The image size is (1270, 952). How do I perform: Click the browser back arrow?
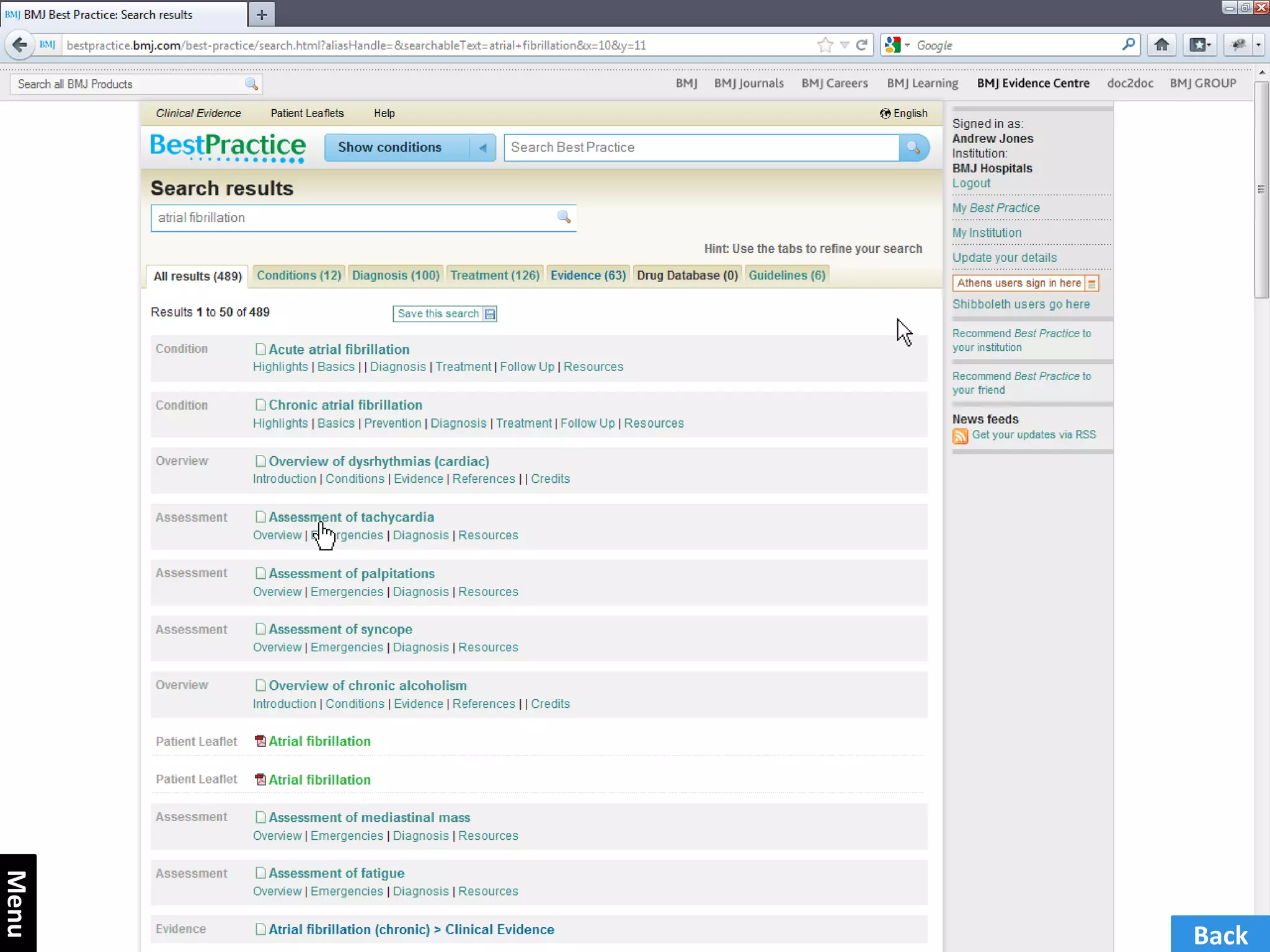click(19, 45)
